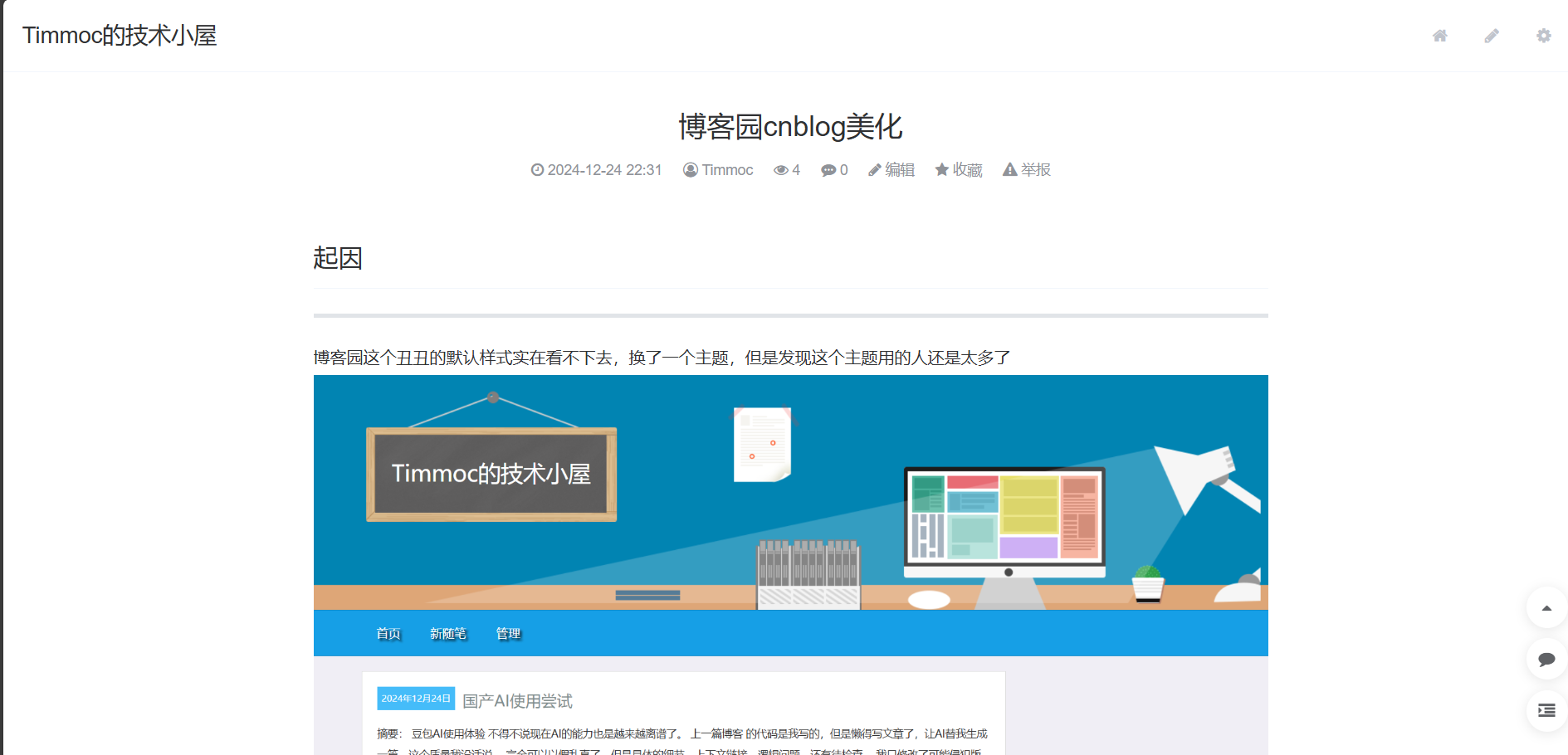Open the embedded blog screenshot image
1568x755 pixels.
pyautogui.click(x=791, y=565)
